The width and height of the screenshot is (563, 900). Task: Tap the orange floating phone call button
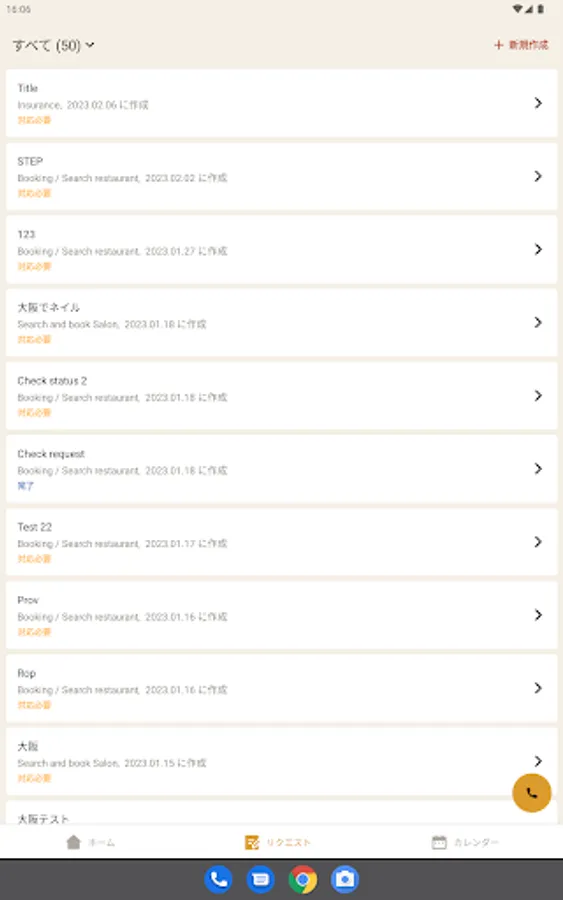(x=531, y=793)
